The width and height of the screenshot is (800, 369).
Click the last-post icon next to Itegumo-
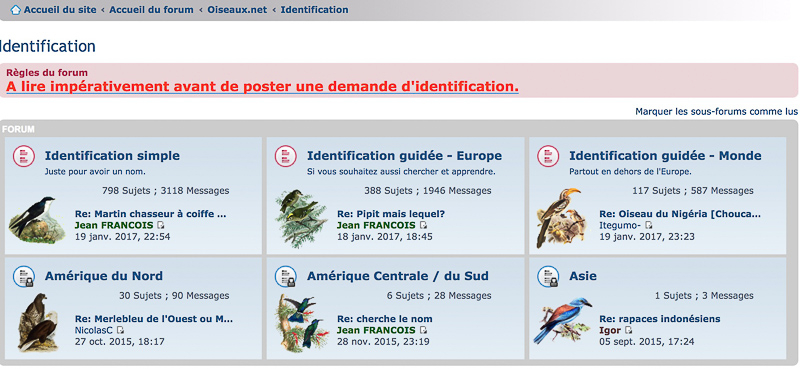[648, 225]
